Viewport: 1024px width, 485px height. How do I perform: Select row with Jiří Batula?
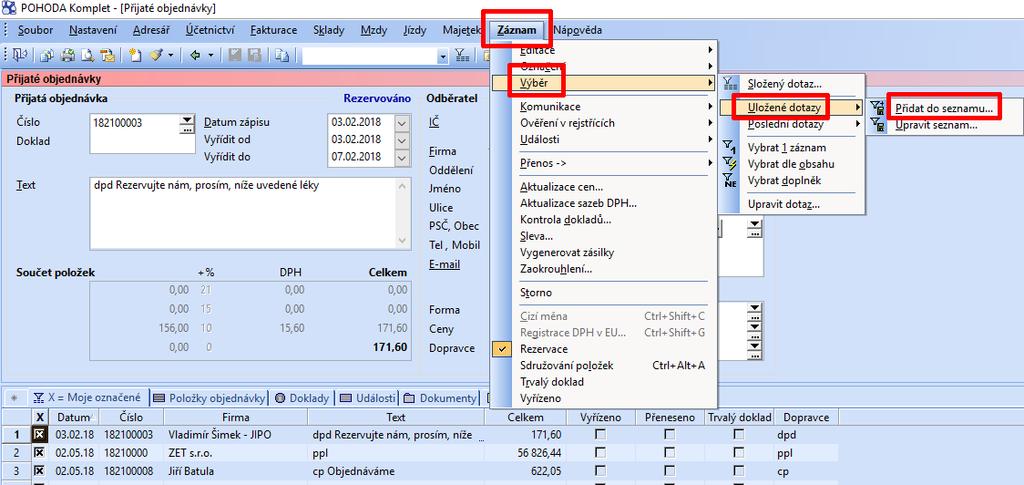419,471
